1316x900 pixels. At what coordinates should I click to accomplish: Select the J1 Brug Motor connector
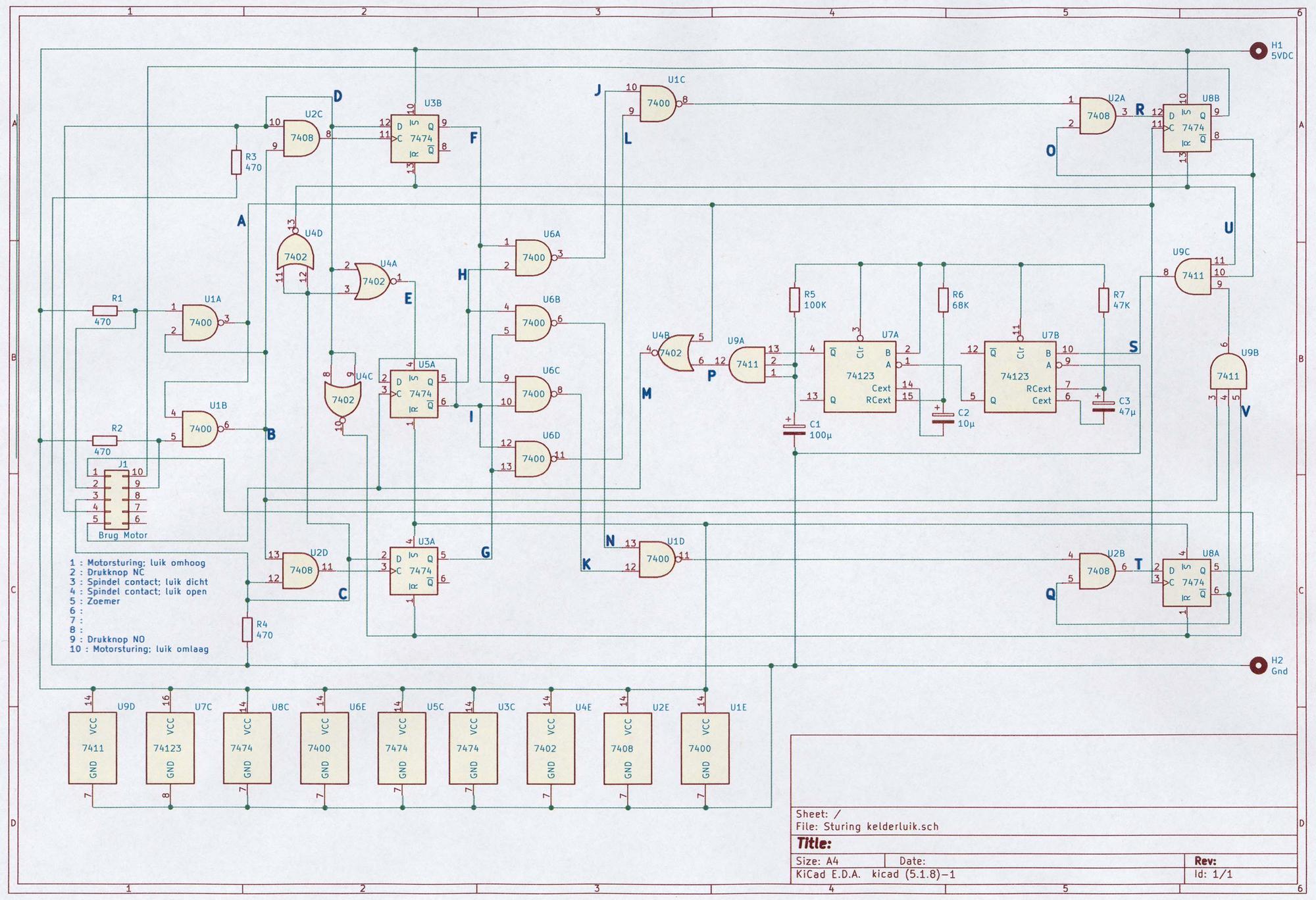[x=116, y=501]
